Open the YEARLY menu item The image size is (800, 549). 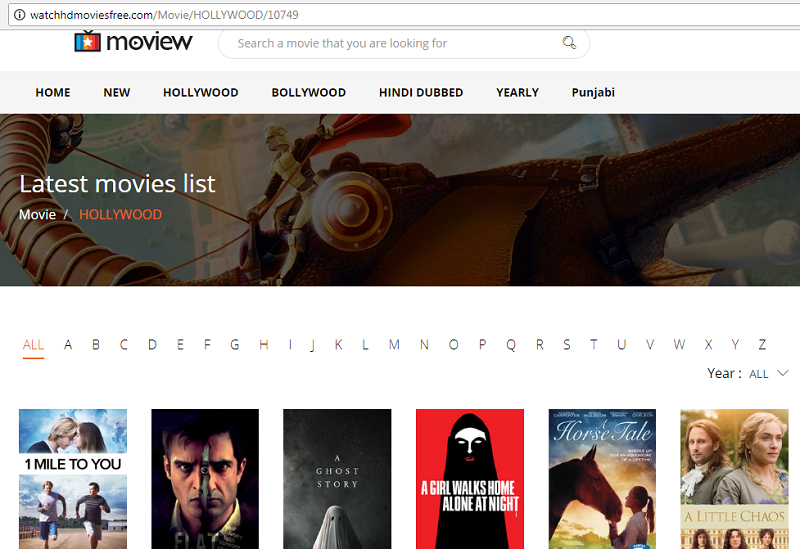[x=517, y=92]
